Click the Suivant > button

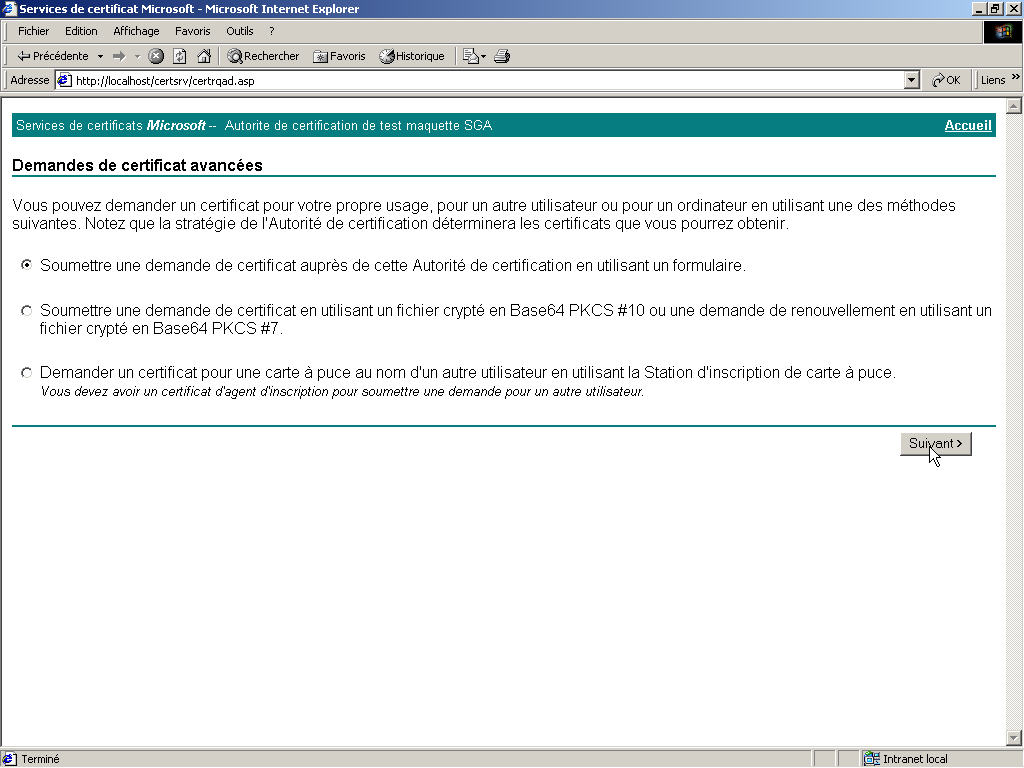(935, 443)
